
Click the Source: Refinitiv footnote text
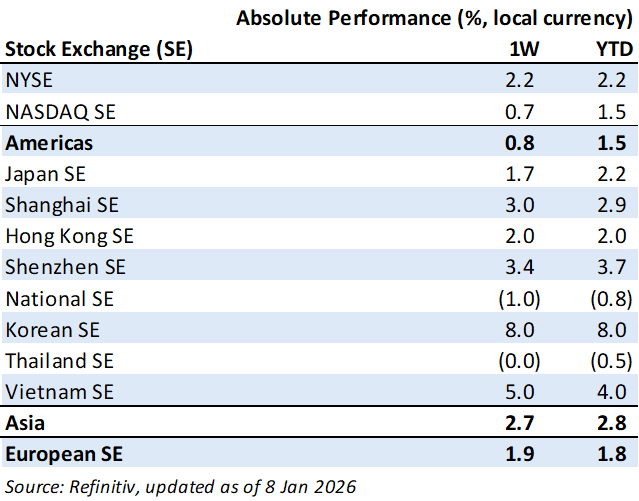(x=180, y=486)
